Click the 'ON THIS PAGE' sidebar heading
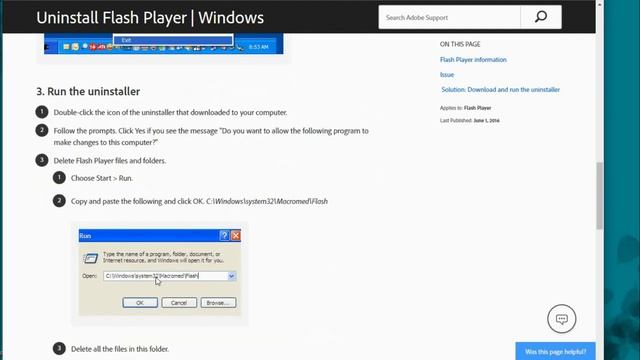The image size is (640, 360). [x=460, y=44]
